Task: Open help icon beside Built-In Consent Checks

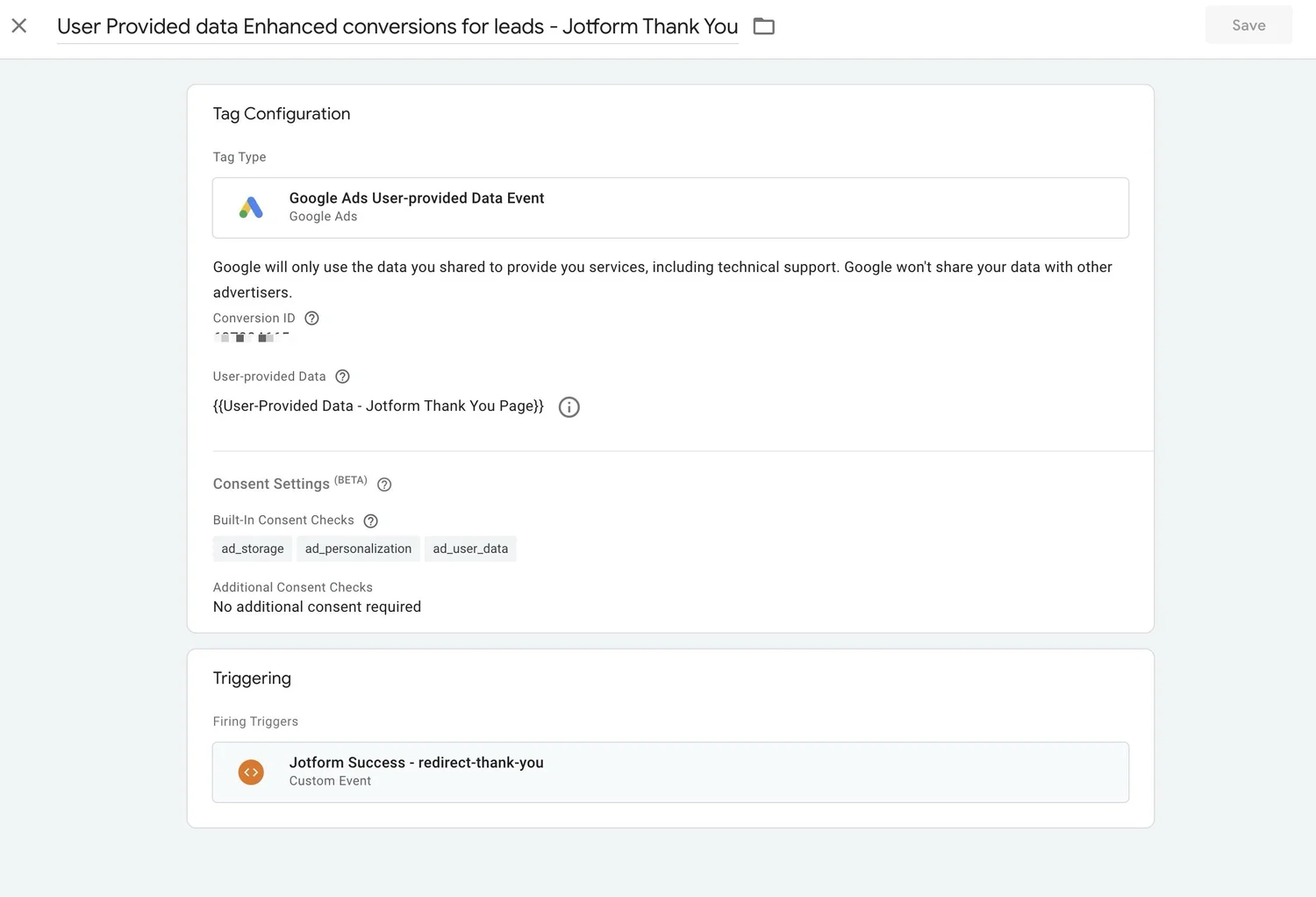Action: 371,521
